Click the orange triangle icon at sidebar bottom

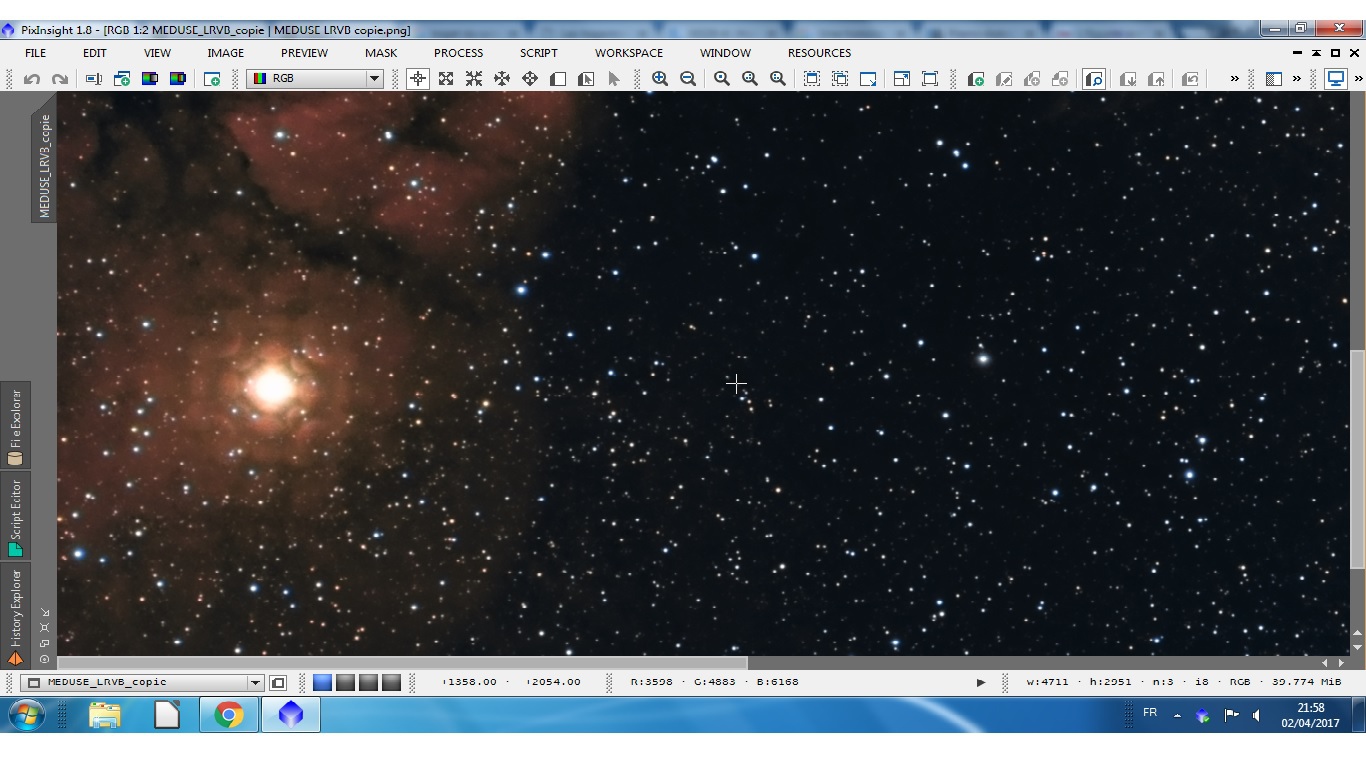coord(15,659)
